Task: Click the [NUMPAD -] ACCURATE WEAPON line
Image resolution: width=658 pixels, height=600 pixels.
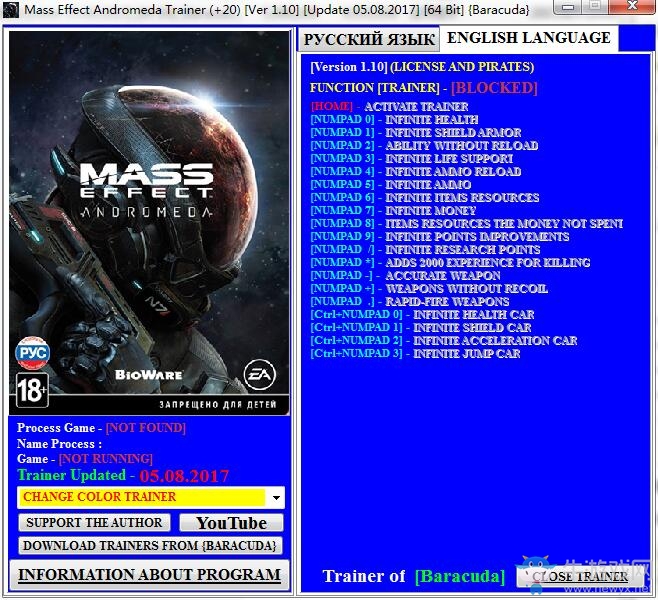Action: (x=405, y=276)
